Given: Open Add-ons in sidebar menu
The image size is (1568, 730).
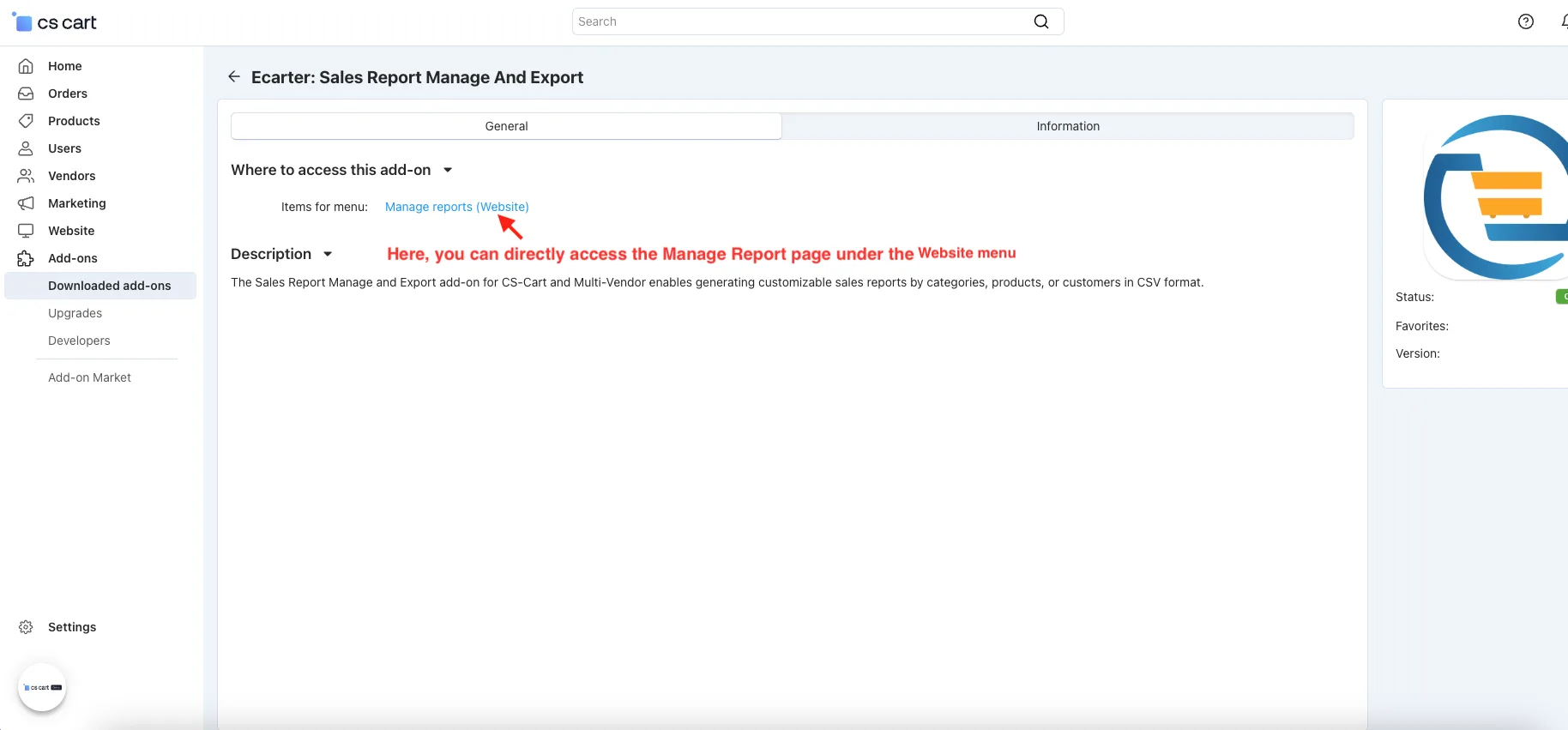Looking at the screenshot, I should [73, 258].
